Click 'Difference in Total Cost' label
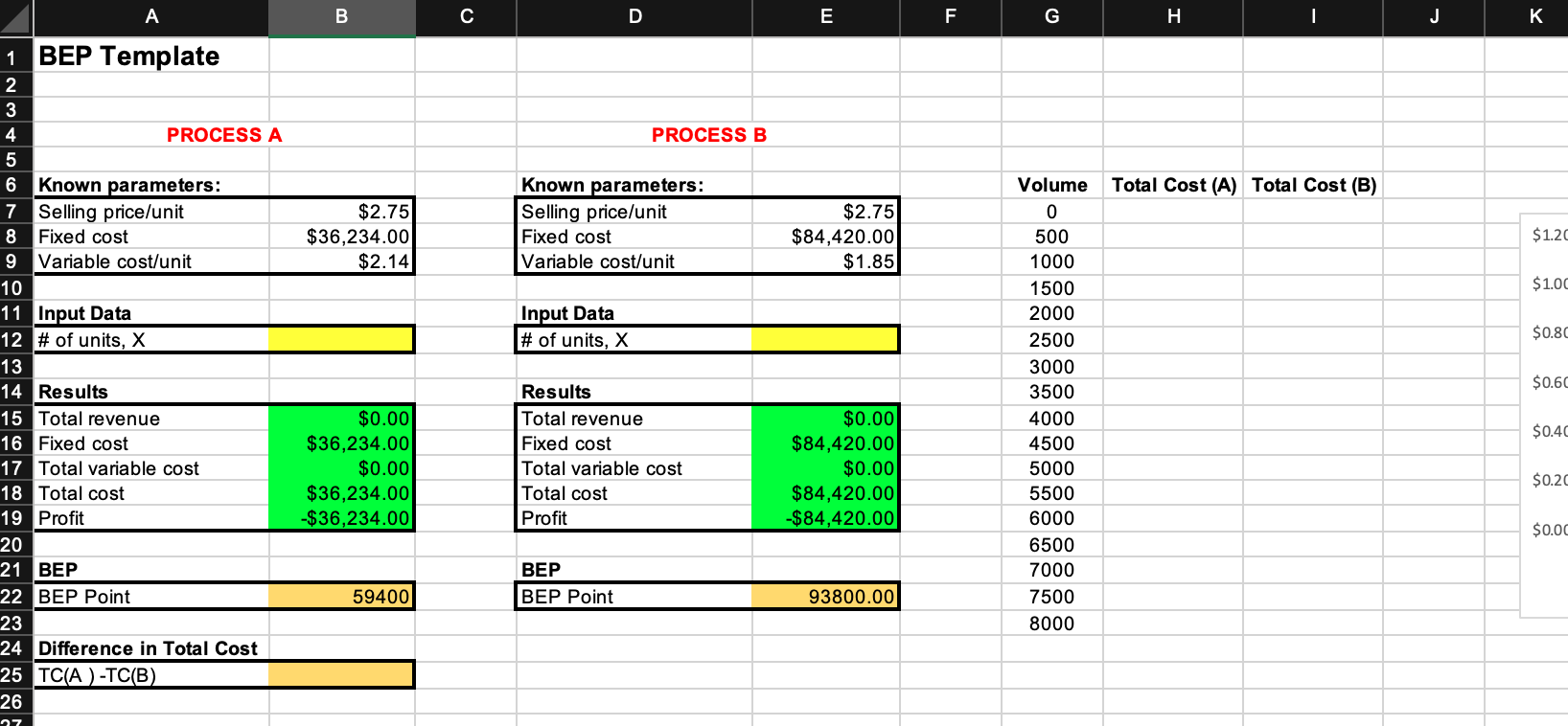 click(x=148, y=648)
